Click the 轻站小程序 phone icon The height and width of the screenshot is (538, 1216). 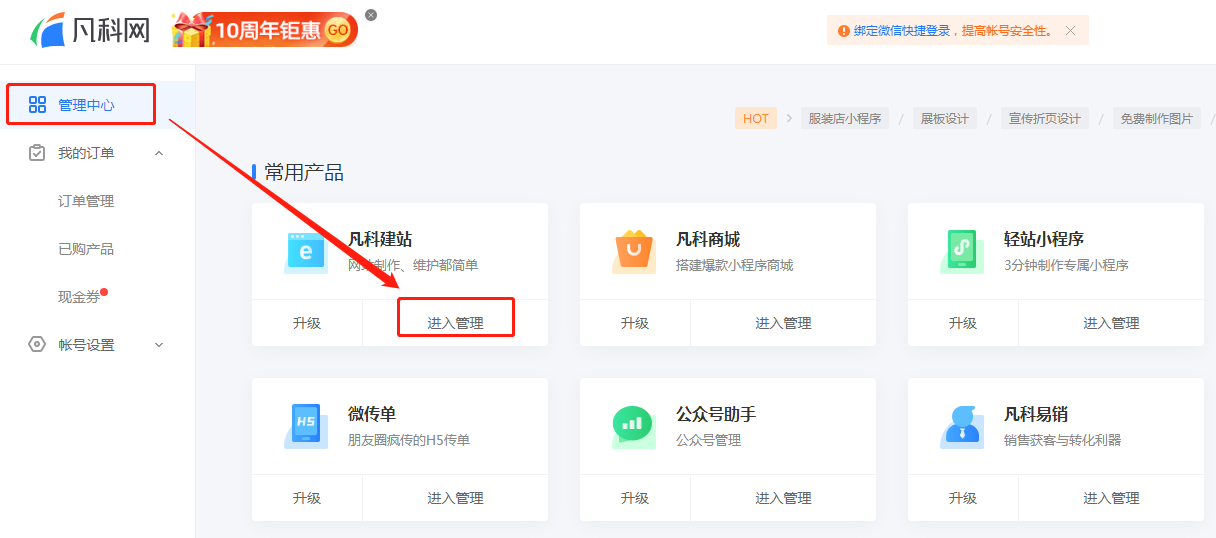(x=961, y=251)
